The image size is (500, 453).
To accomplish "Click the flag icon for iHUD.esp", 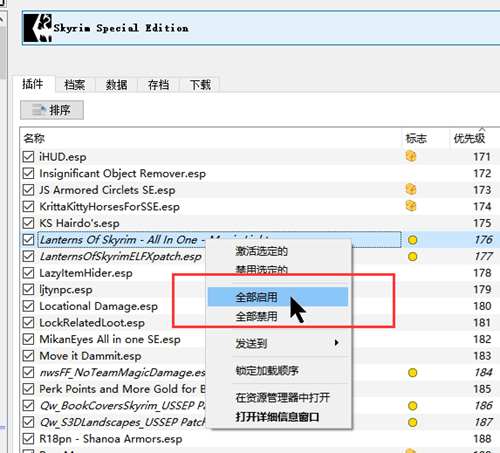I will point(411,156).
